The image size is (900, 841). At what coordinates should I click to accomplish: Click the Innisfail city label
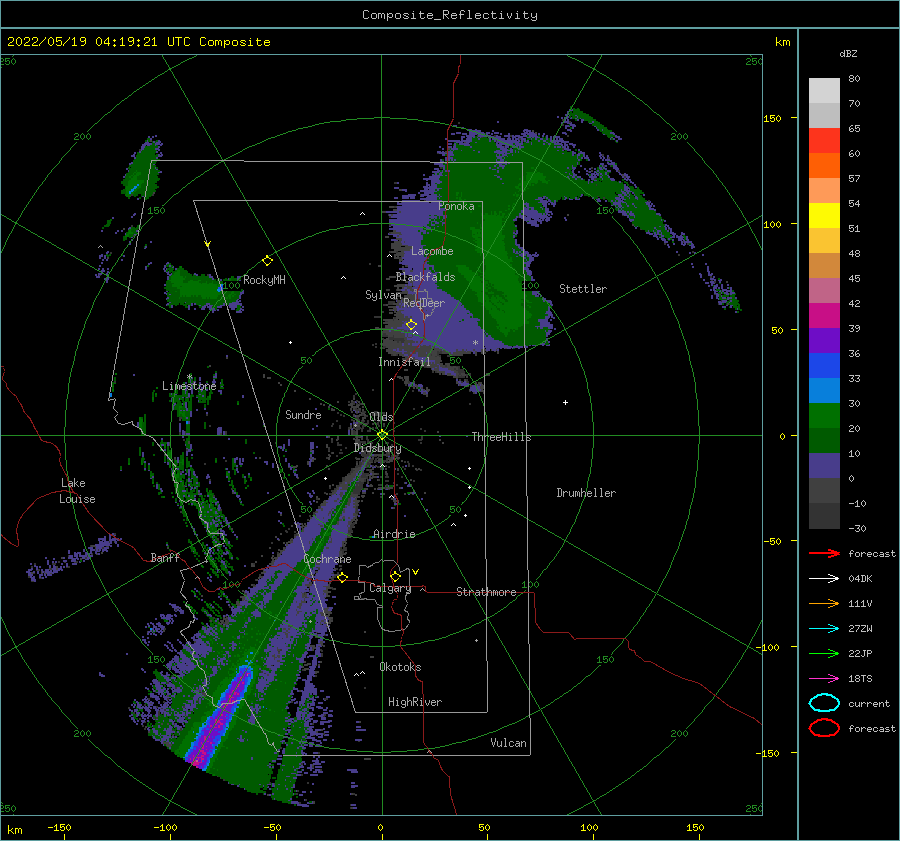tap(404, 362)
